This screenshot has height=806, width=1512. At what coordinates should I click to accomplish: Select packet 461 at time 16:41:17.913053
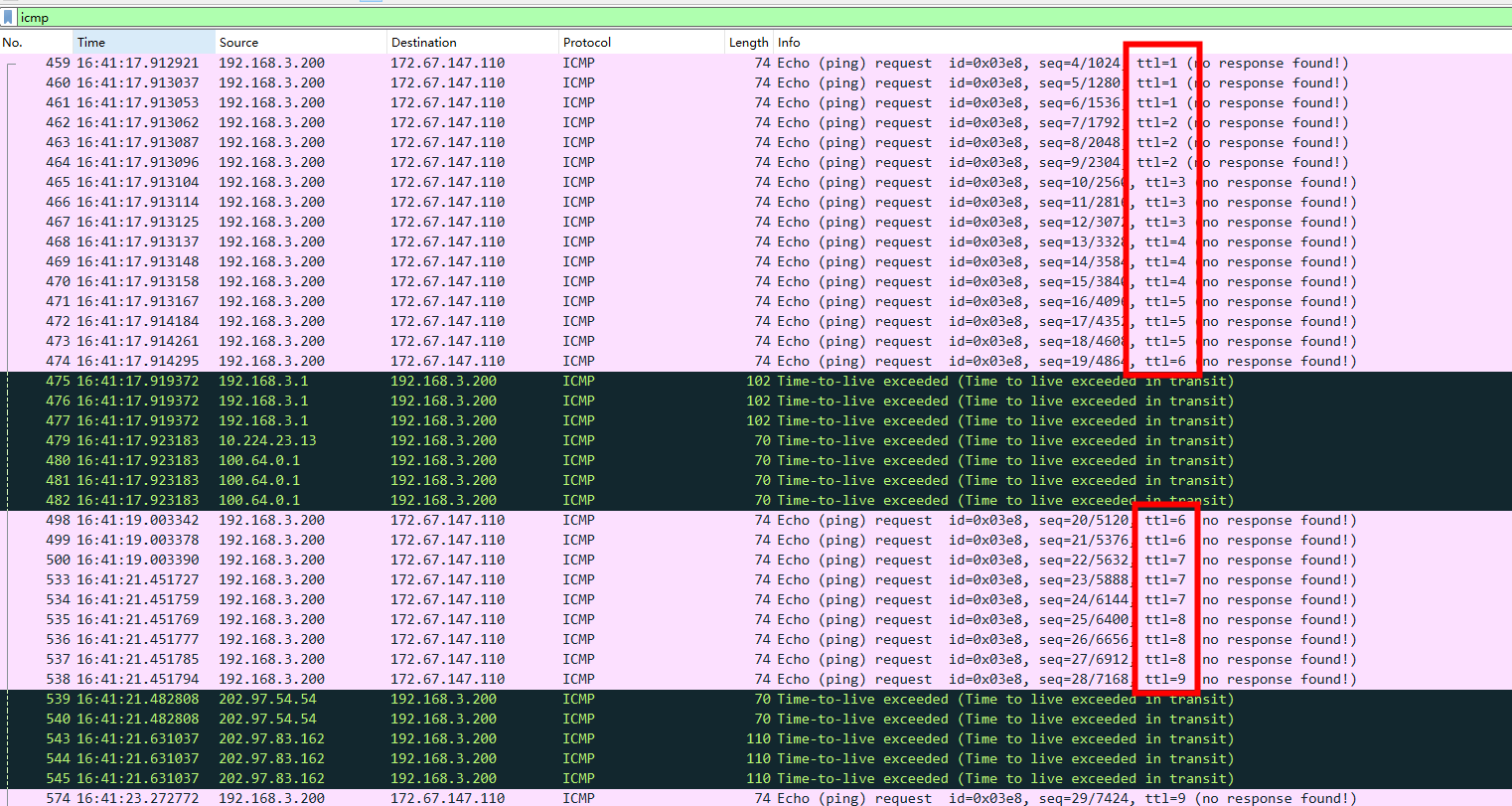point(756,102)
